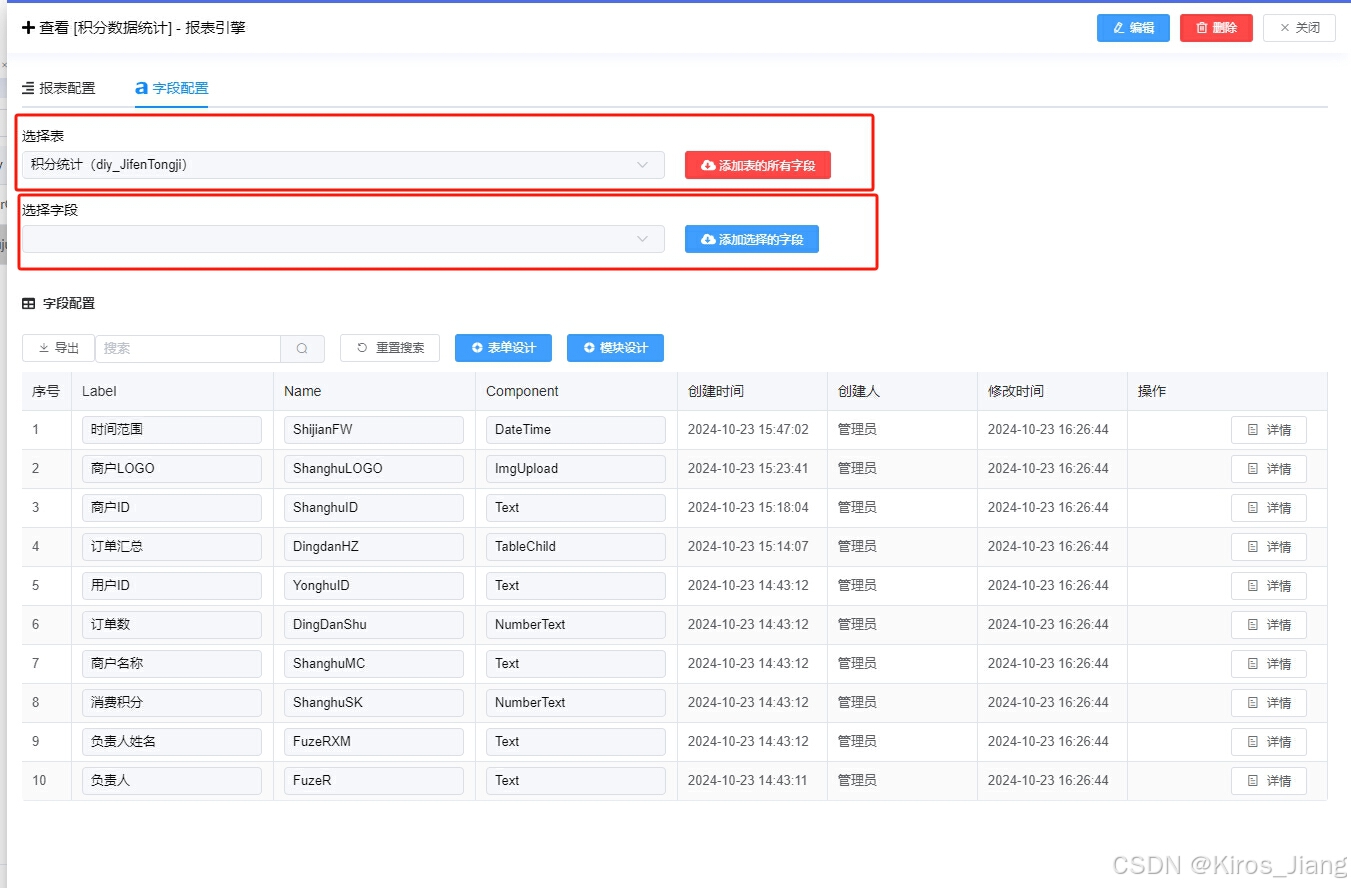Click the Label field containing 商户LOGO

(172, 469)
